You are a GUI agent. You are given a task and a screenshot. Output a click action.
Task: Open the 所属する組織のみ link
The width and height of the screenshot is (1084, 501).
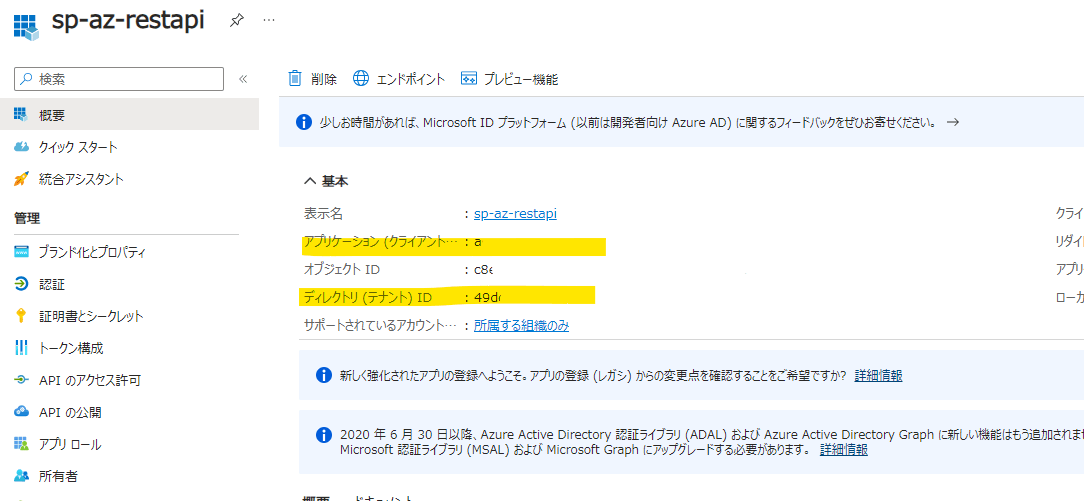[x=521, y=325]
